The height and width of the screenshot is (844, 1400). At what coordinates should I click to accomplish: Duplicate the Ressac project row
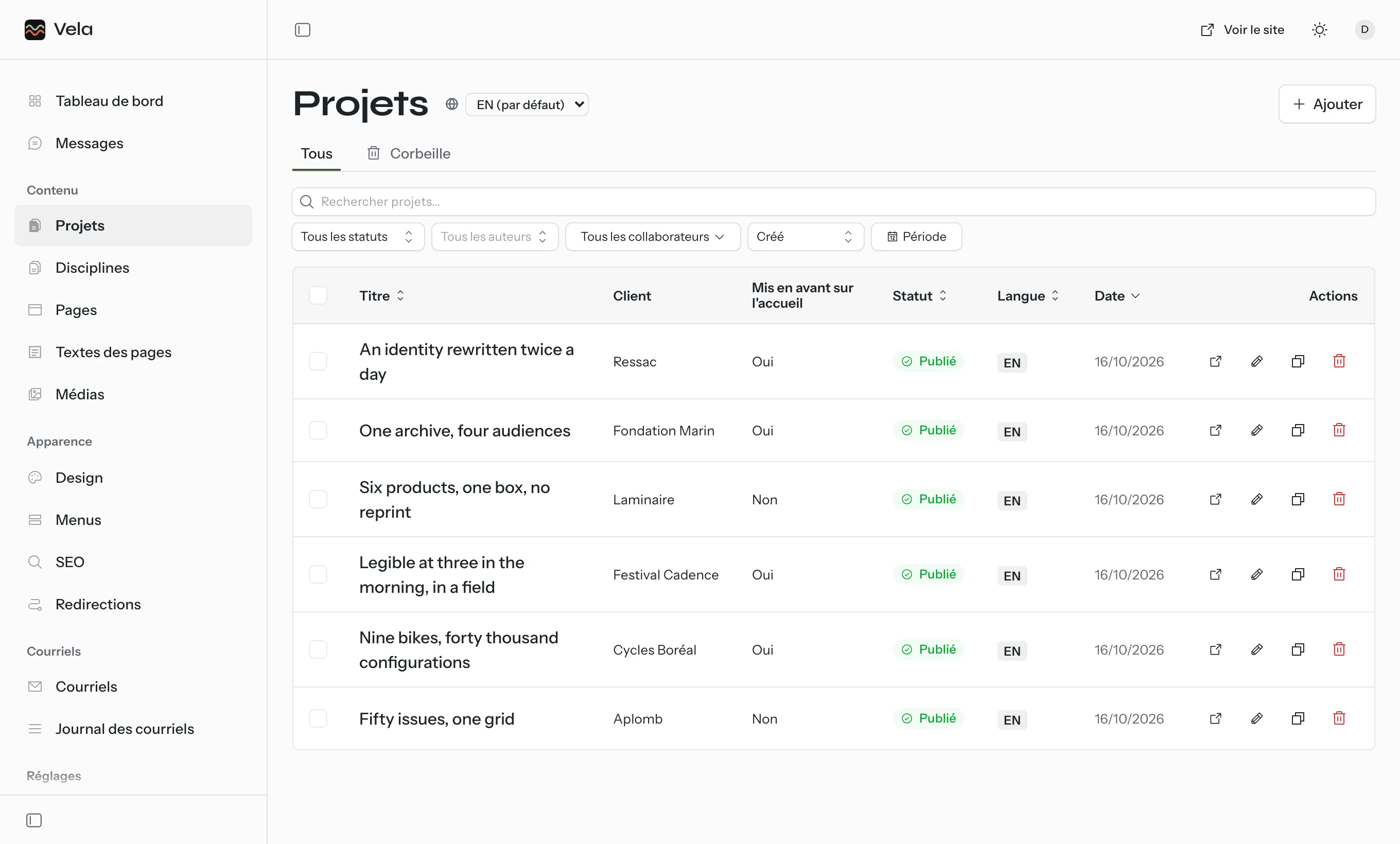(1298, 361)
